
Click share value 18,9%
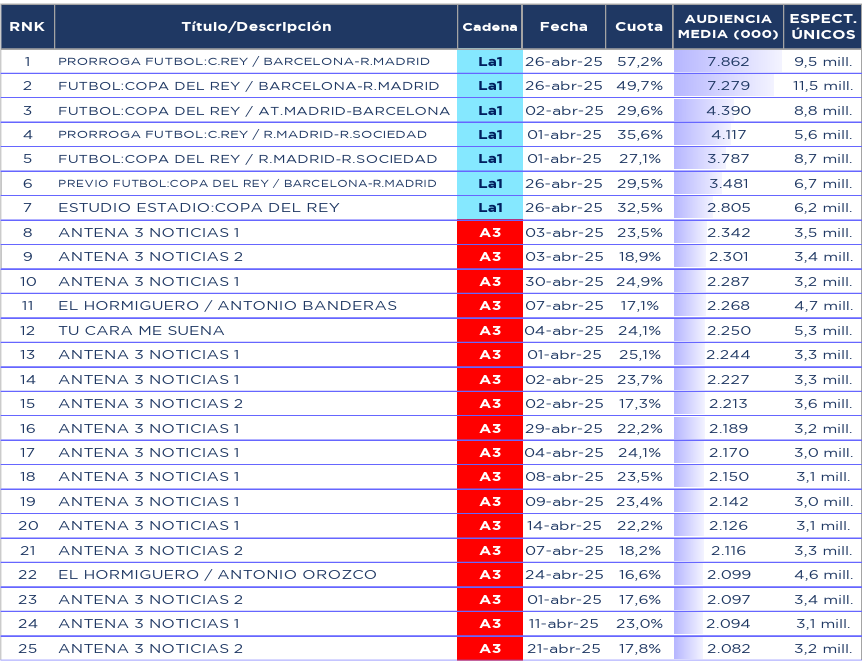639,257
